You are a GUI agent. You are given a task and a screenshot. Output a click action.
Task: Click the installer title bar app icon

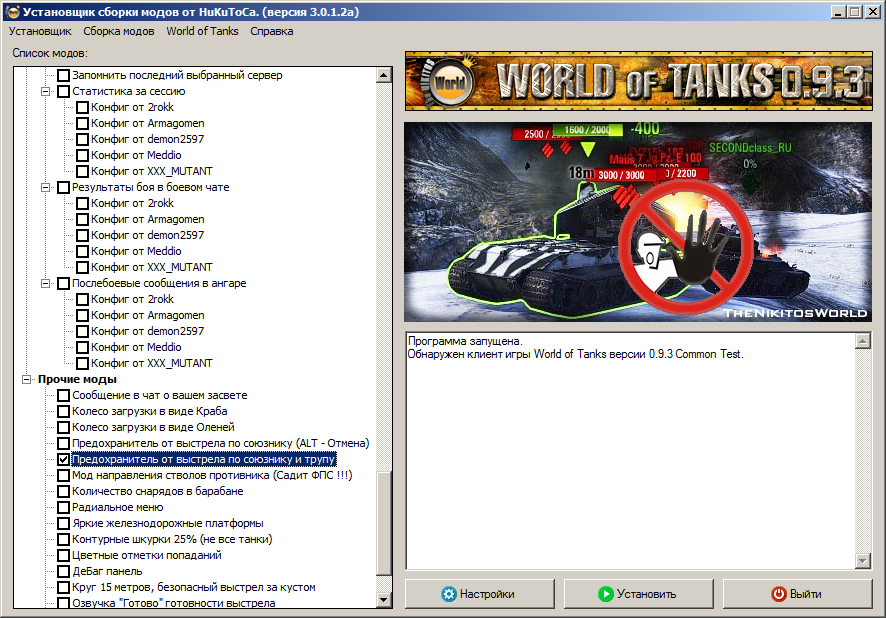point(12,11)
